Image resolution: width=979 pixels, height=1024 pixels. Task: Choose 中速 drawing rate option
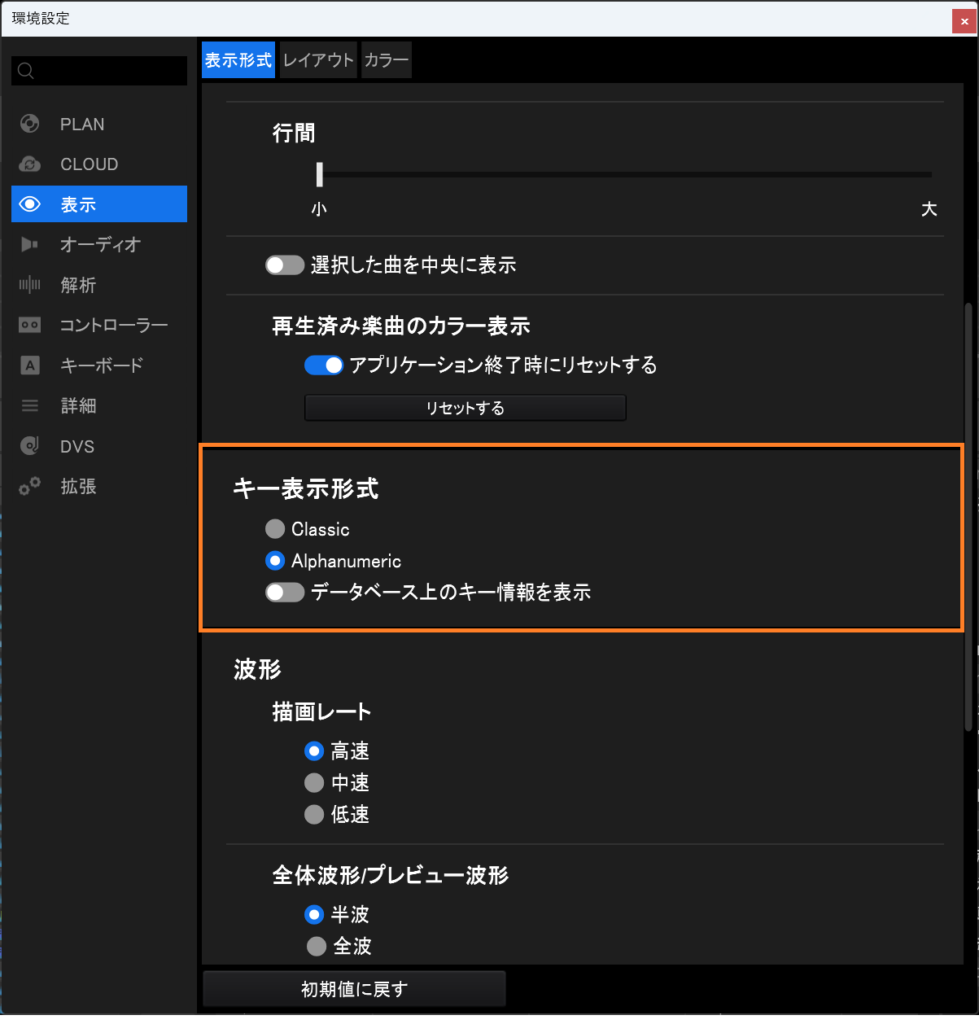tap(314, 782)
